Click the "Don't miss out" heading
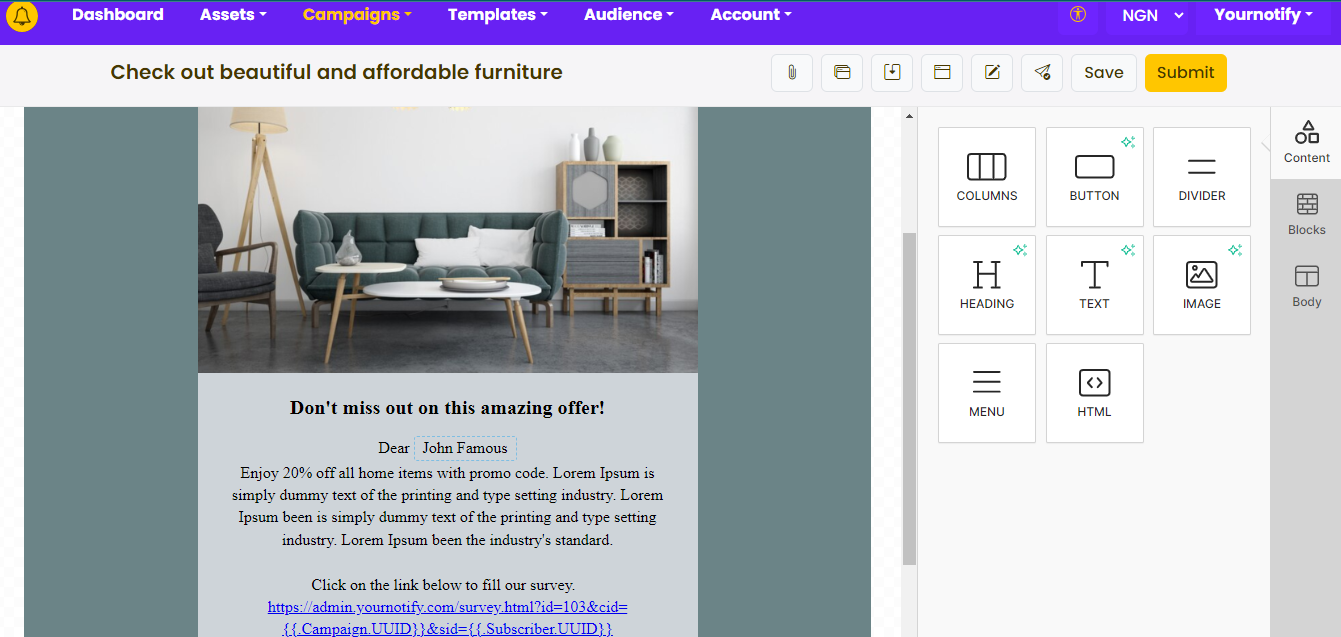The image size is (1341, 637). point(447,408)
